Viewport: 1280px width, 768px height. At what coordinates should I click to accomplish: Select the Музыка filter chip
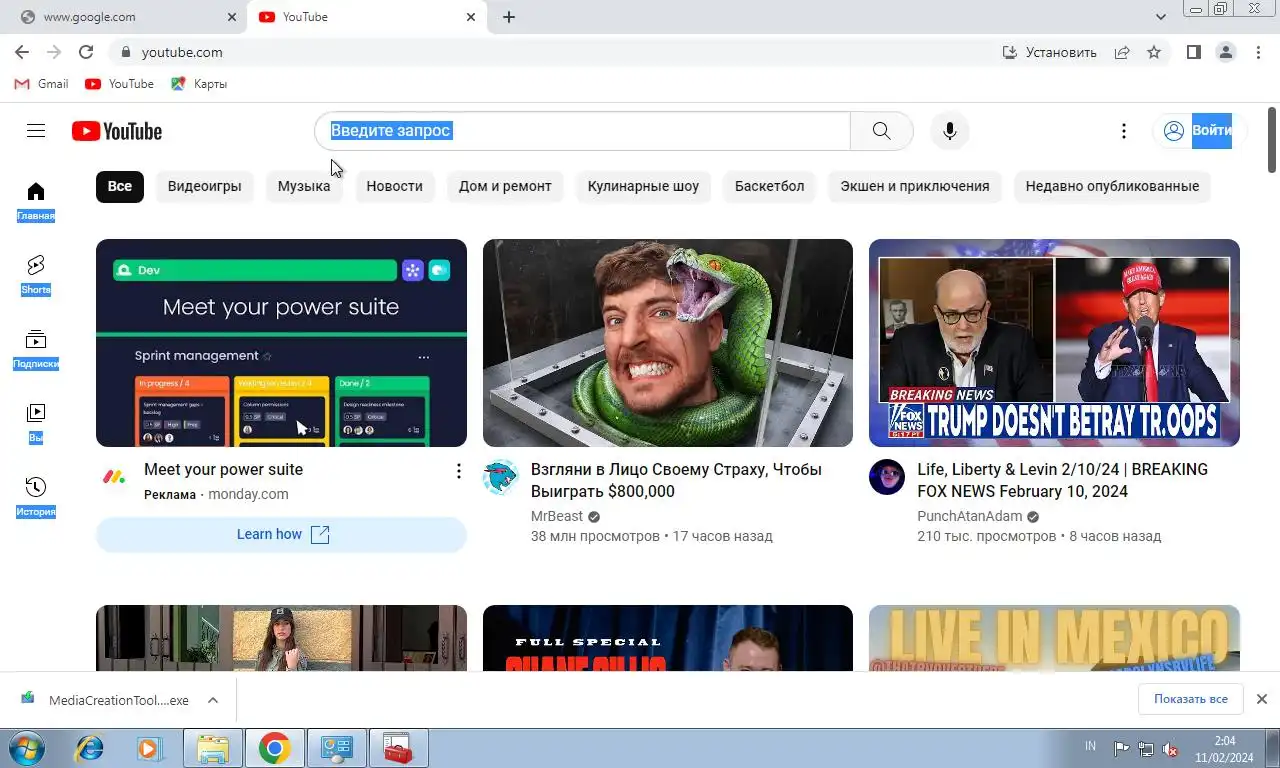[304, 186]
